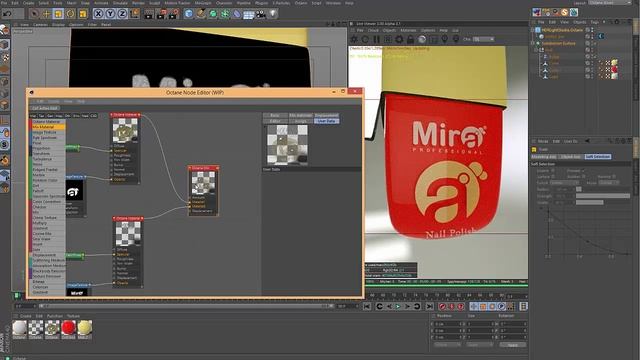Select Subdivision Surface in Object Manager

coord(558,43)
